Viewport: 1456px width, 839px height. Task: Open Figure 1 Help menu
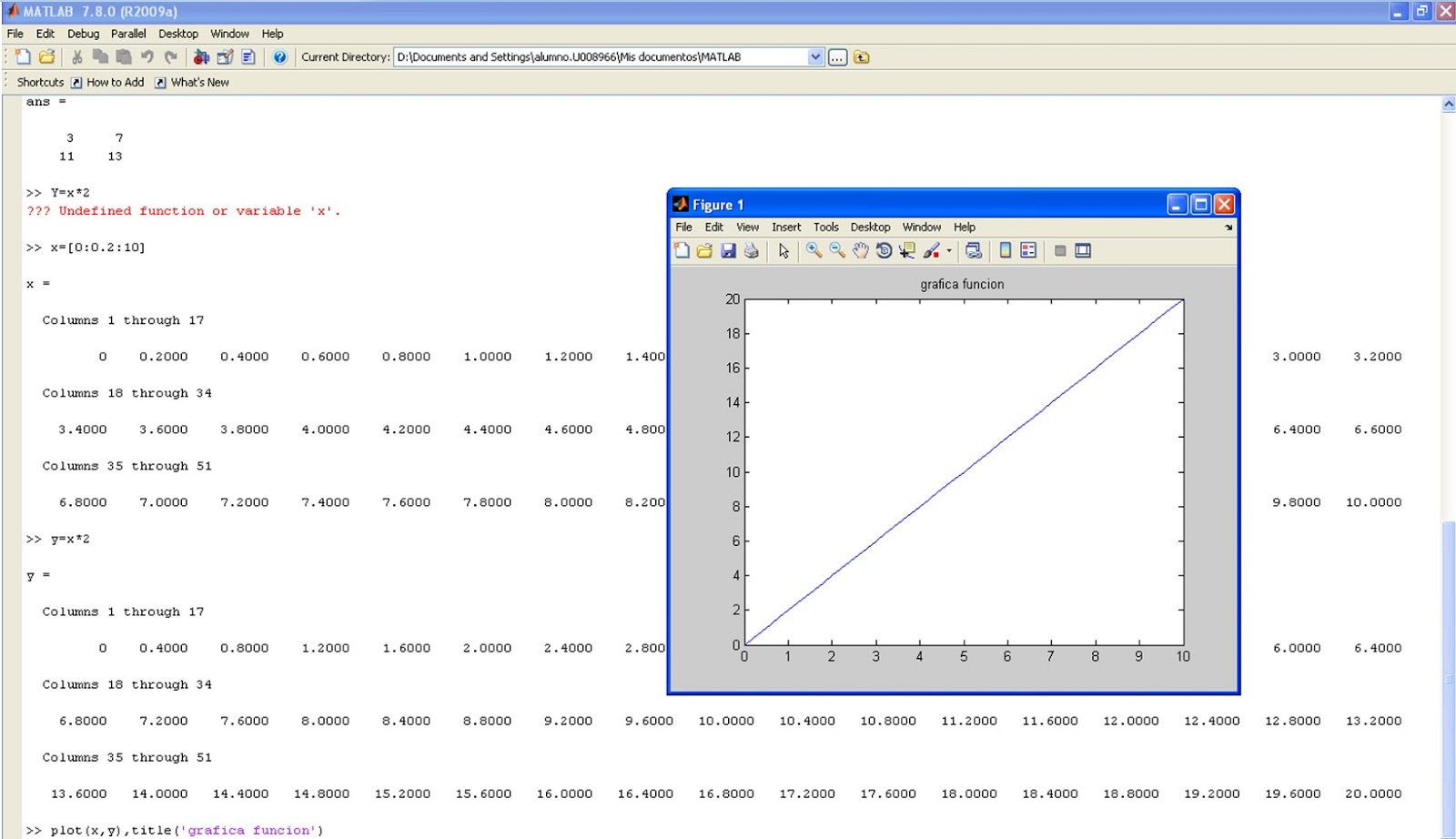[965, 227]
